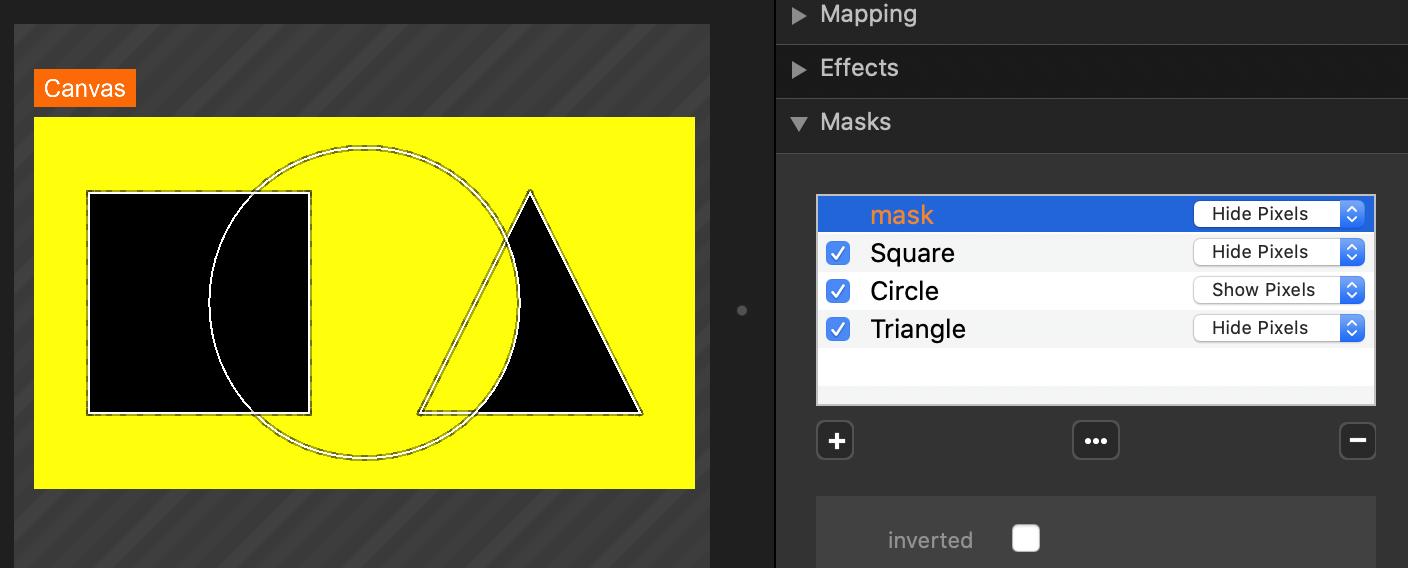Click the orange Canvas label
Screen dimensions: 1408x568
tap(85, 88)
